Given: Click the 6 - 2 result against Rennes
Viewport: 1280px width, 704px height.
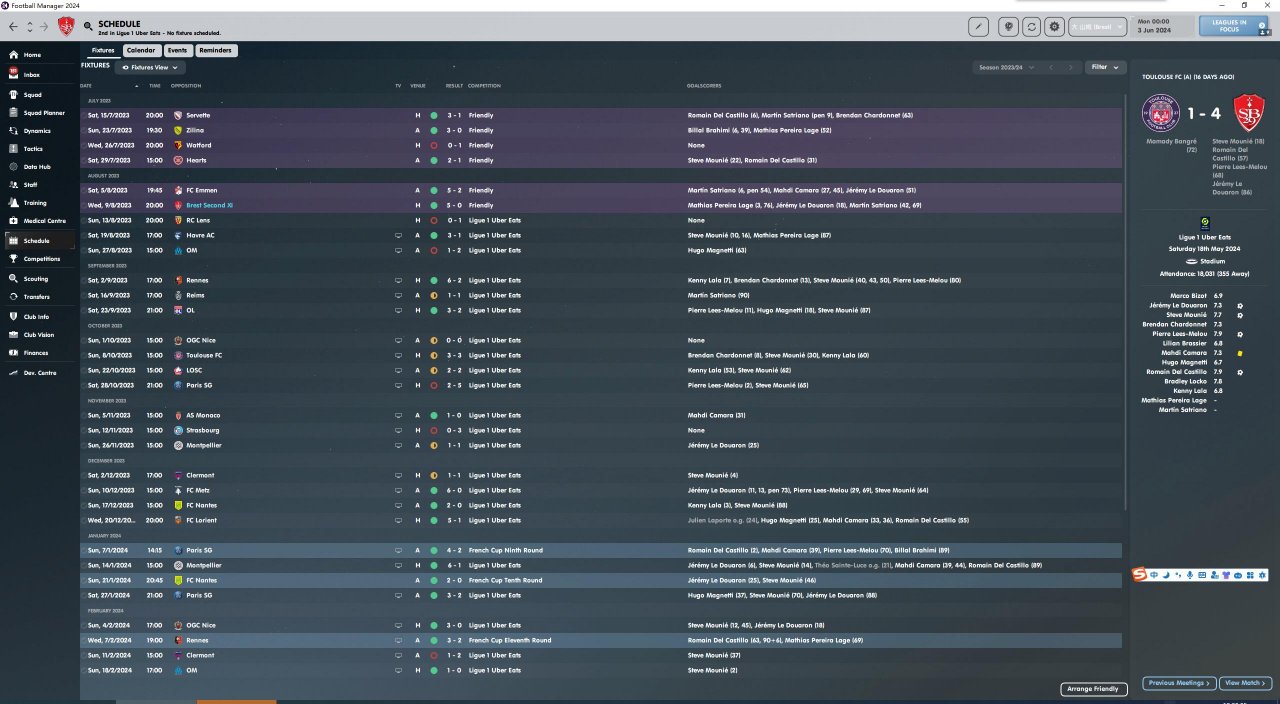Looking at the screenshot, I should (454, 280).
